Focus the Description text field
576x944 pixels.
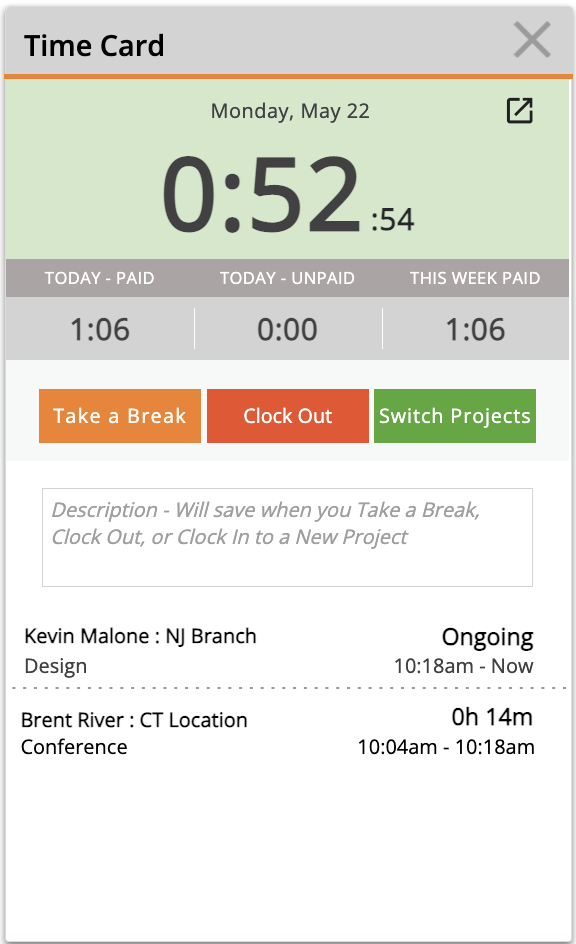click(x=287, y=537)
